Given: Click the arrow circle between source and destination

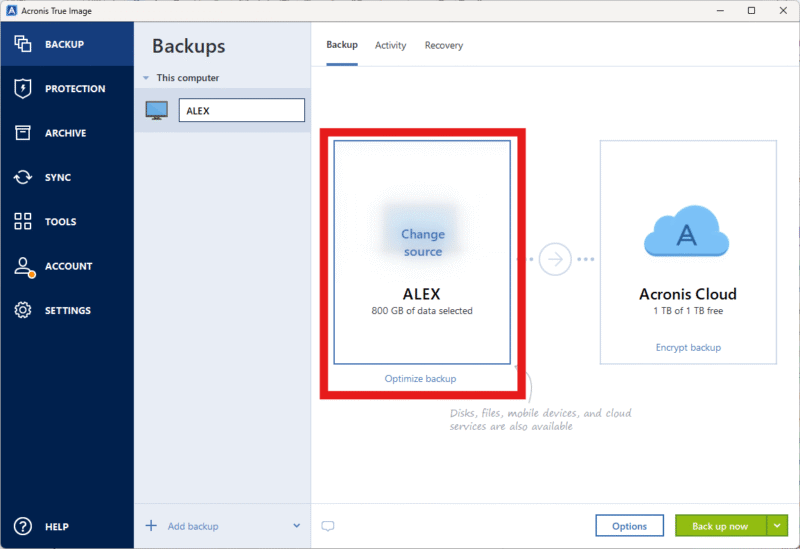Looking at the screenshot, I should [x=555, y=259].
